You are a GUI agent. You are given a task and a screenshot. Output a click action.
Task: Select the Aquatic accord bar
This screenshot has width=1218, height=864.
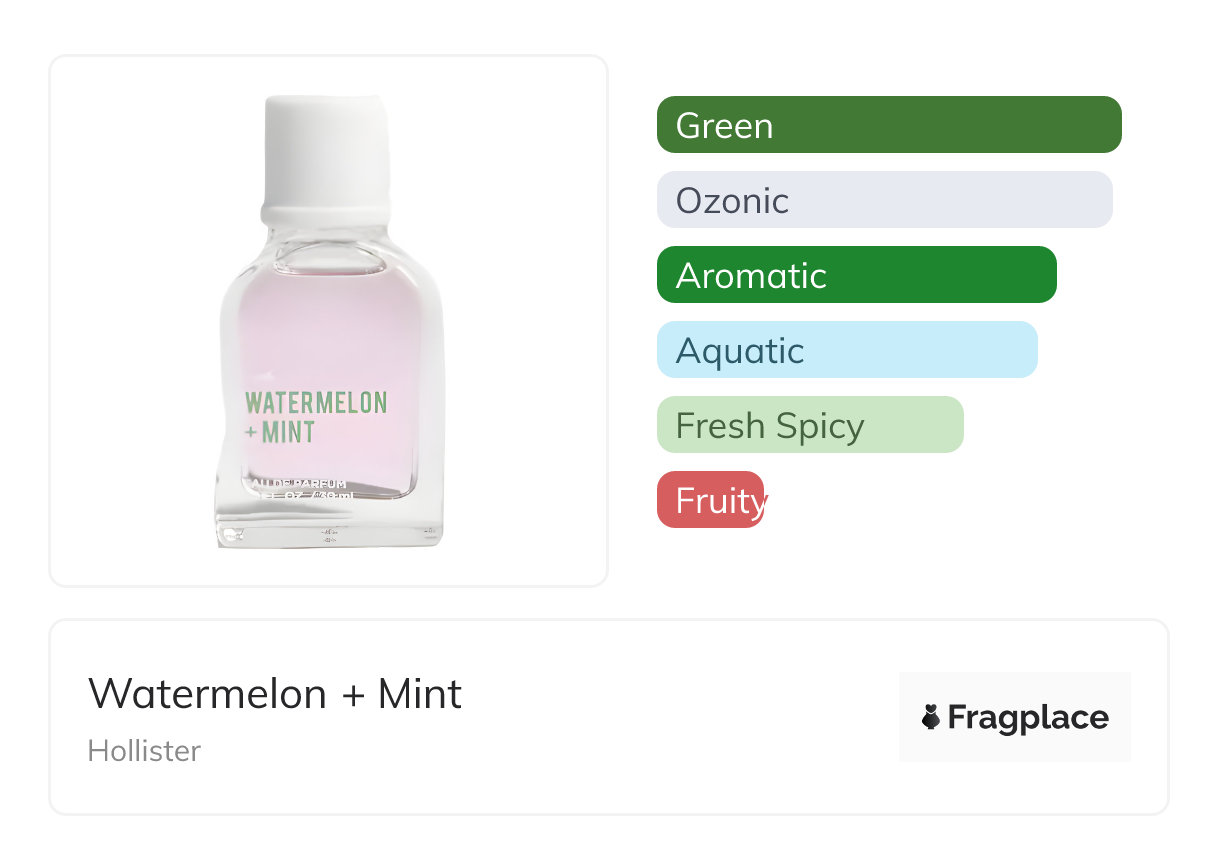click(847, 349)
